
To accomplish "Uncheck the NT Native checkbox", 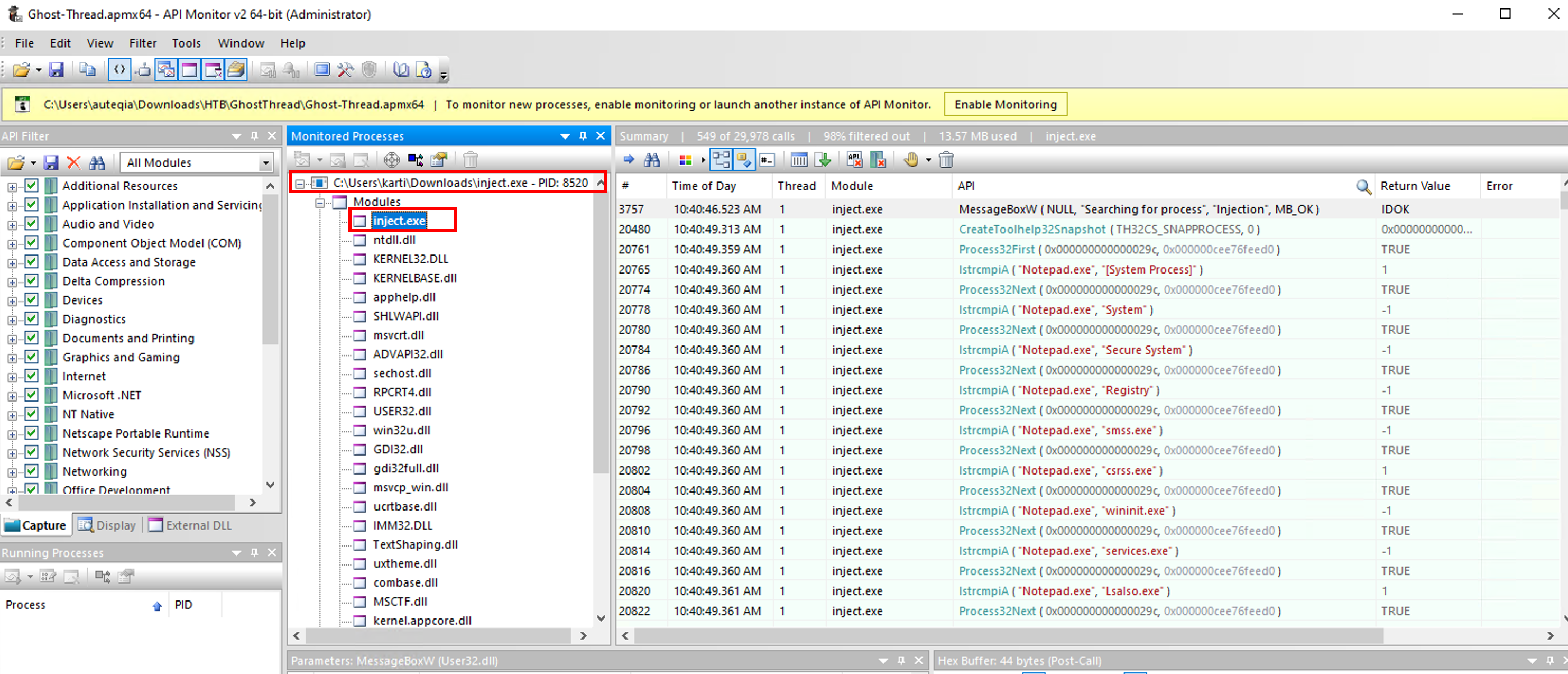I will tap(32, 414).
